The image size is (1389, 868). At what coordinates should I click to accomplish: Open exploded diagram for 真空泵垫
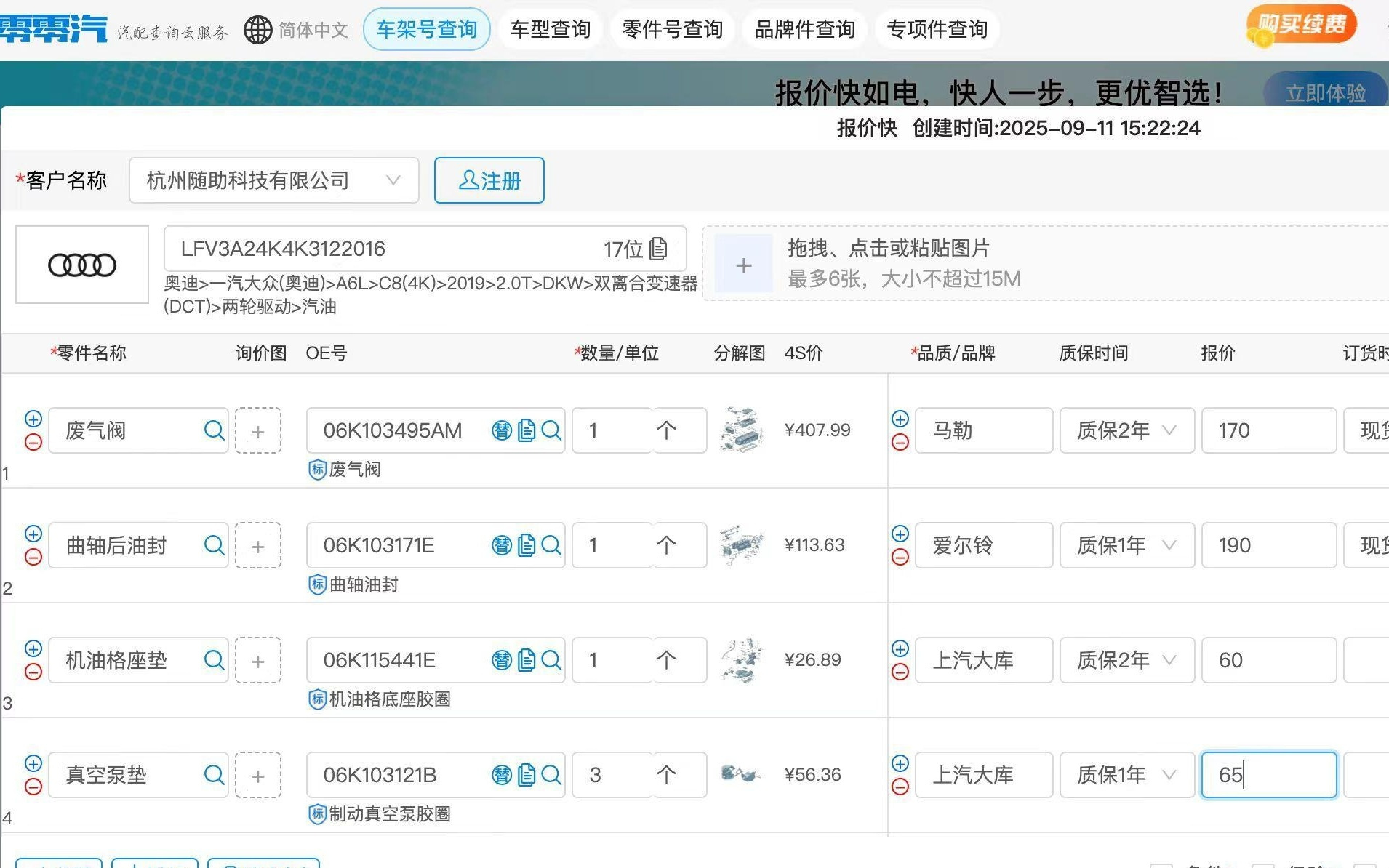coord(741,774)
